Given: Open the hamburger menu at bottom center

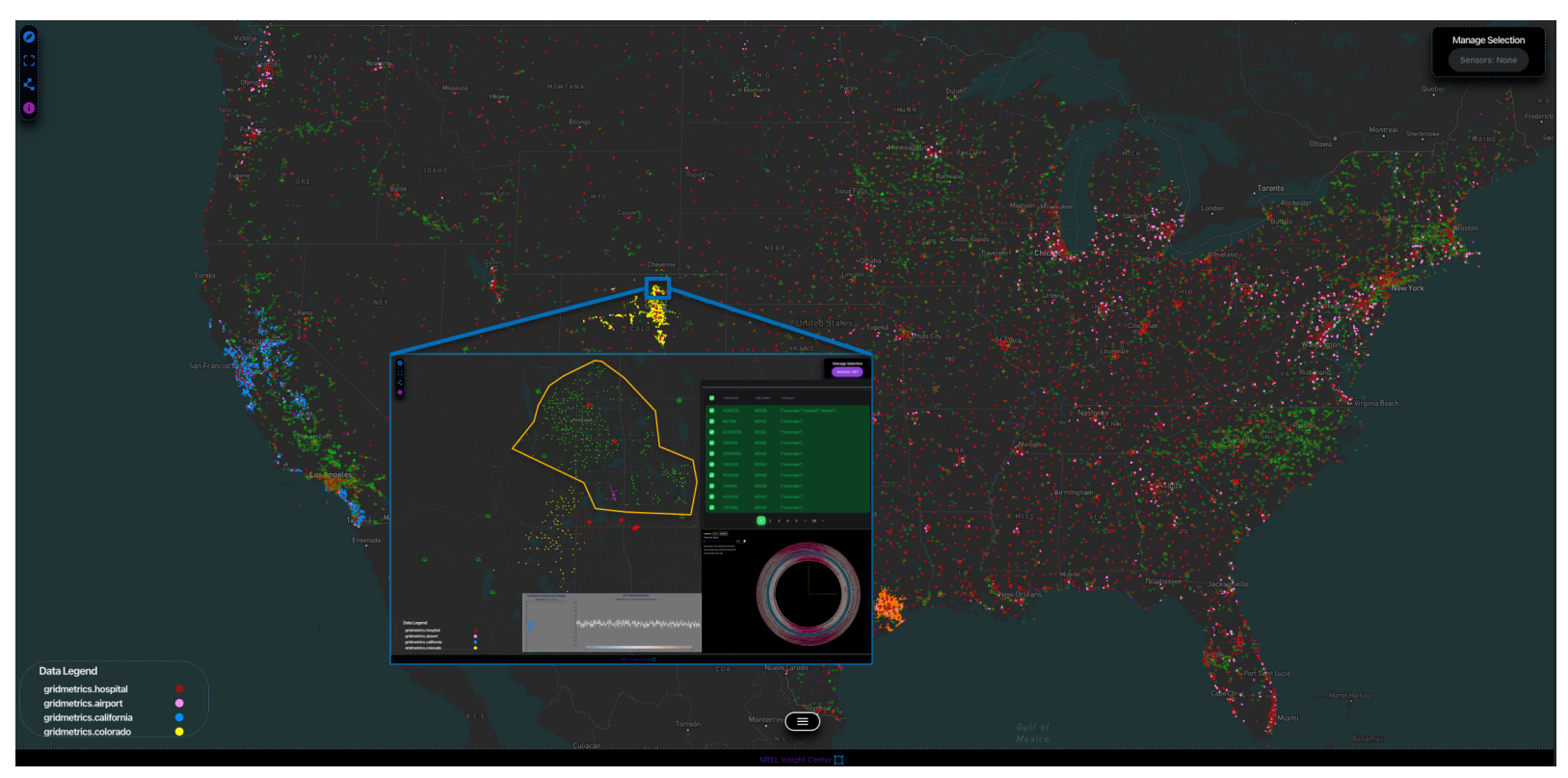Looking at the screenshot, I should [x=802, y=721].
